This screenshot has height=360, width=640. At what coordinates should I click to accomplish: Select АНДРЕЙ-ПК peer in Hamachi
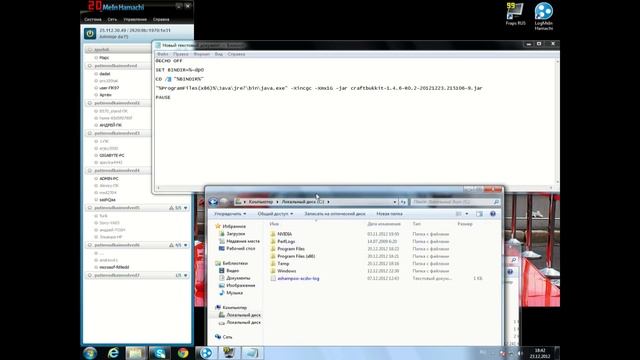pos(110,125)
